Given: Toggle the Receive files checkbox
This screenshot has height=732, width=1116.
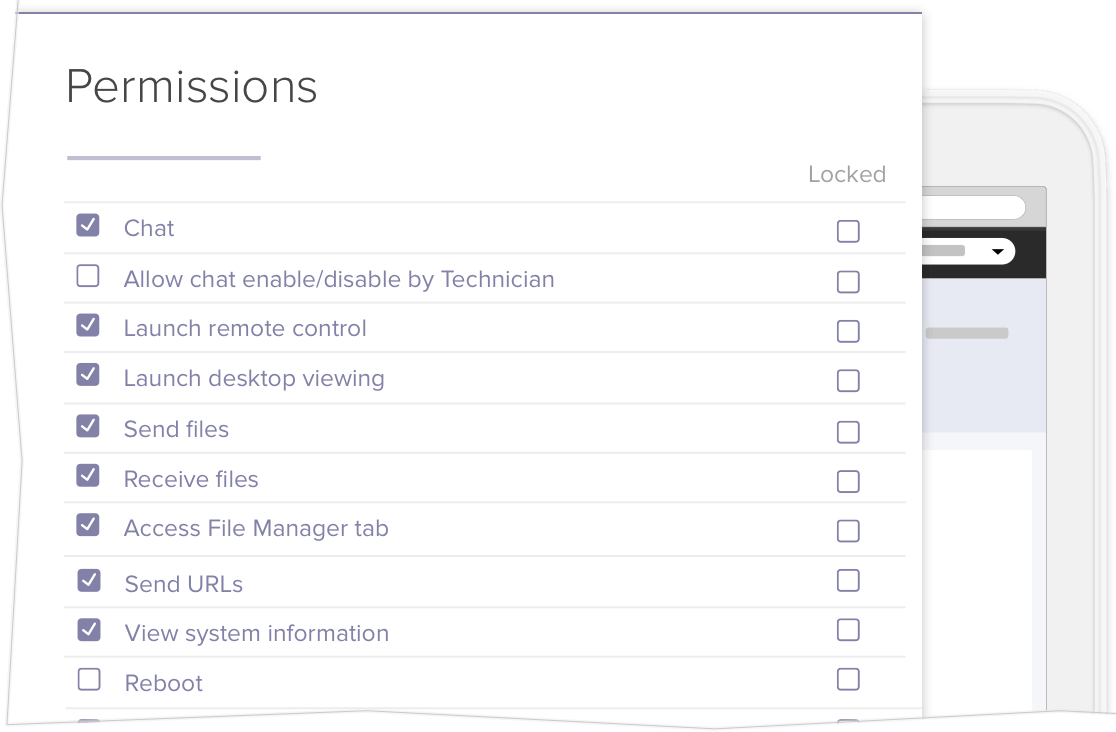Looking at the screenshot, I should tap(88, 476).
